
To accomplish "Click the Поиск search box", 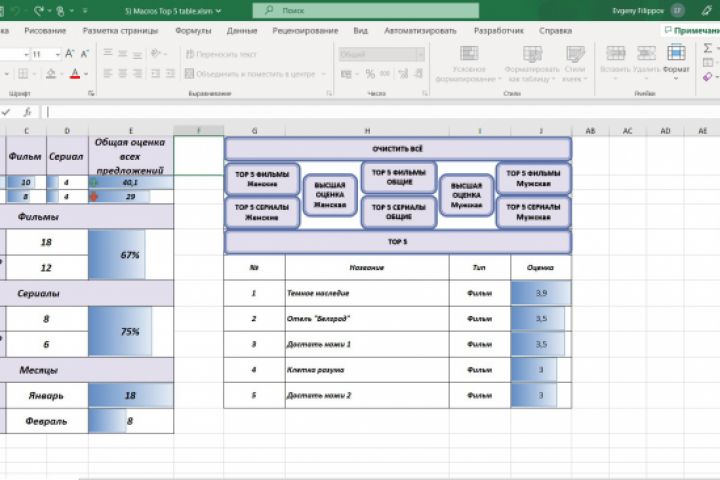I will [x=366, y=10].
